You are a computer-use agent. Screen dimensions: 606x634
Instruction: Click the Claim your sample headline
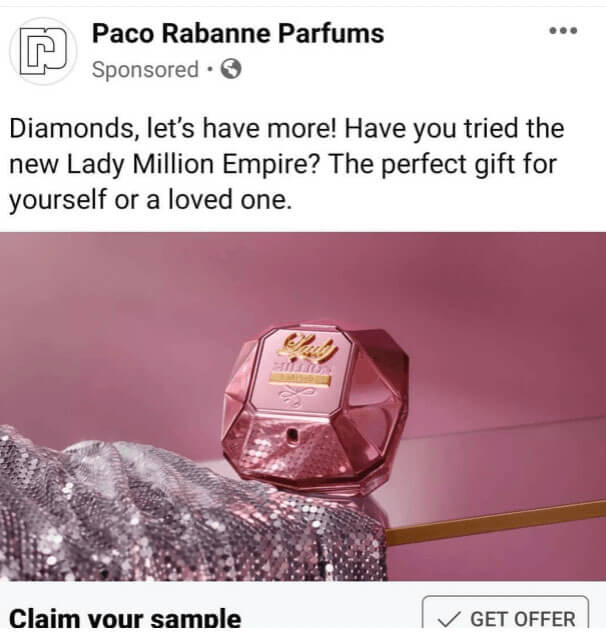(x=125, y=619)
